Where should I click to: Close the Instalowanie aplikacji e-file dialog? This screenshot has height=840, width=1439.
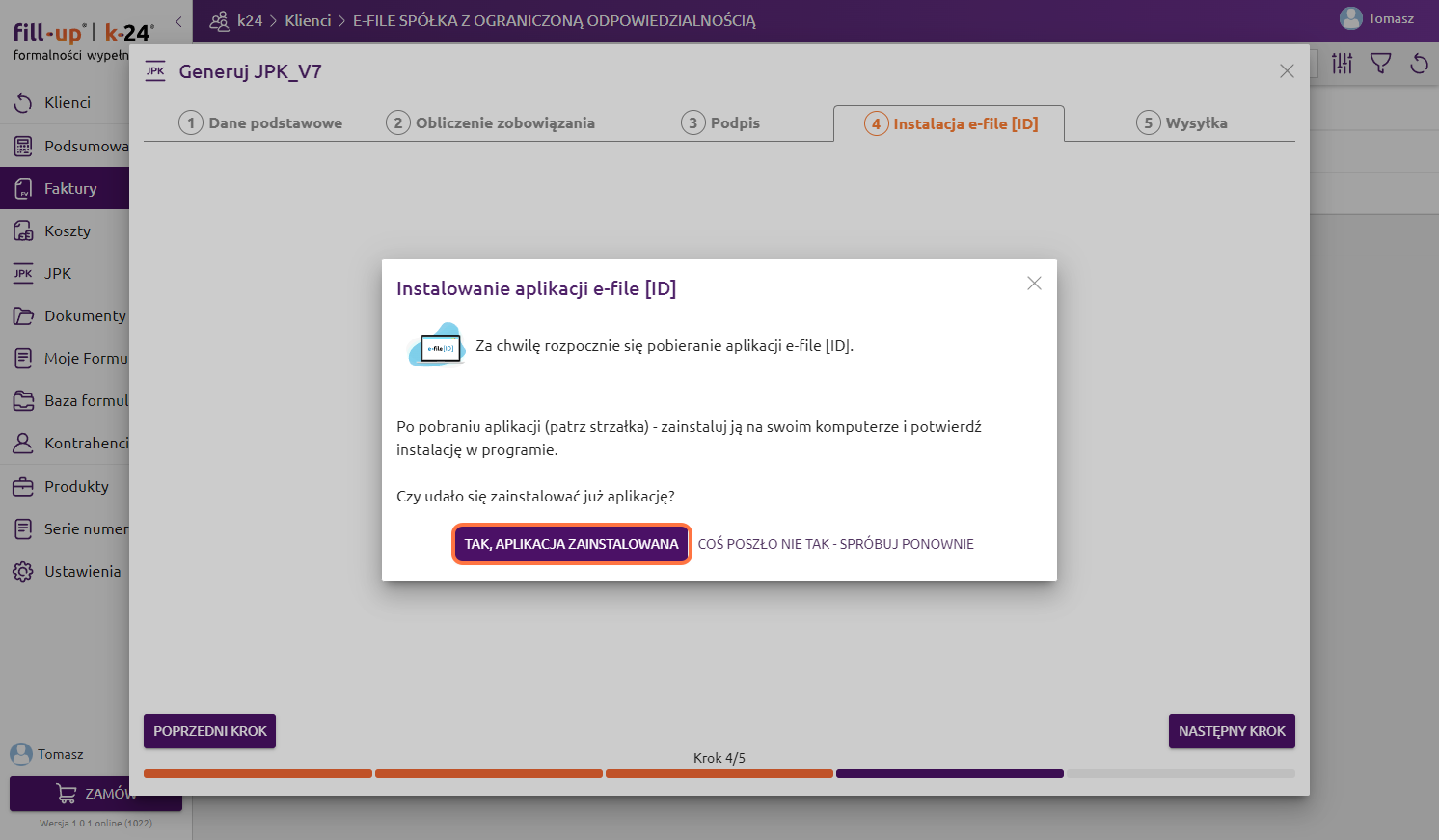(x=1034, y=284)
